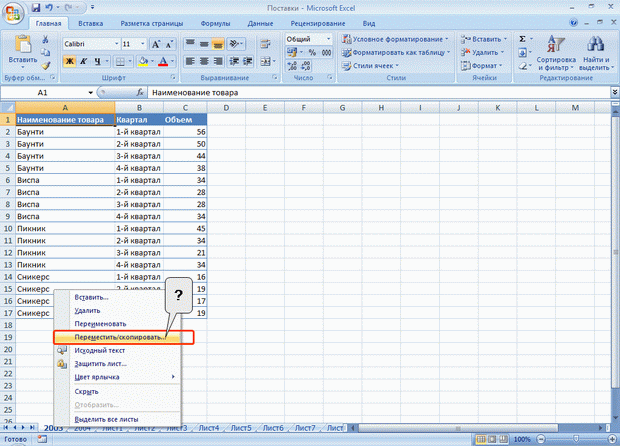Undo the last action in quick access toolbar

click(x=49, y=7)
